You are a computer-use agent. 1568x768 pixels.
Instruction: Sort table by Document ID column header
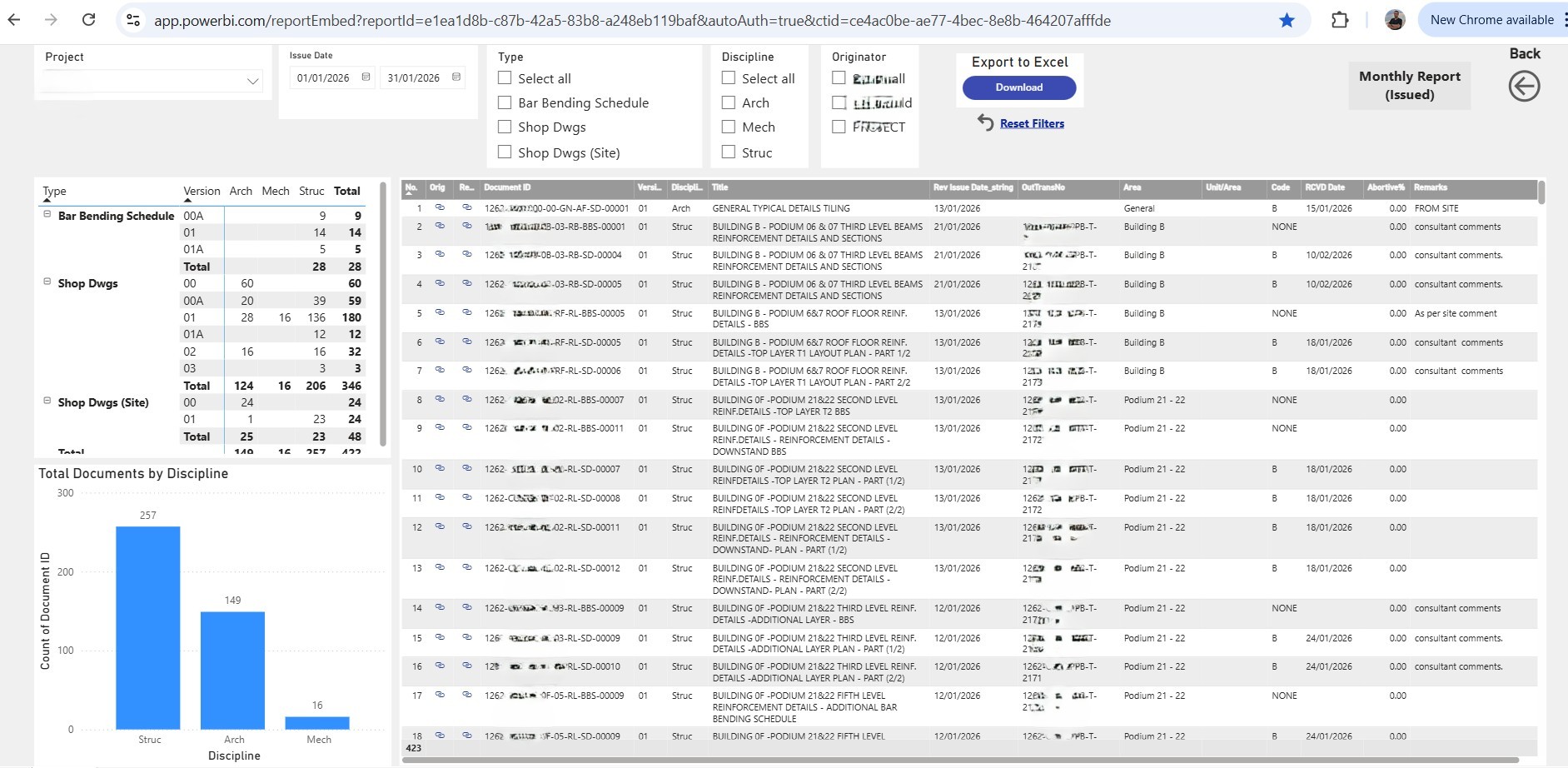[x=507, y=187]
